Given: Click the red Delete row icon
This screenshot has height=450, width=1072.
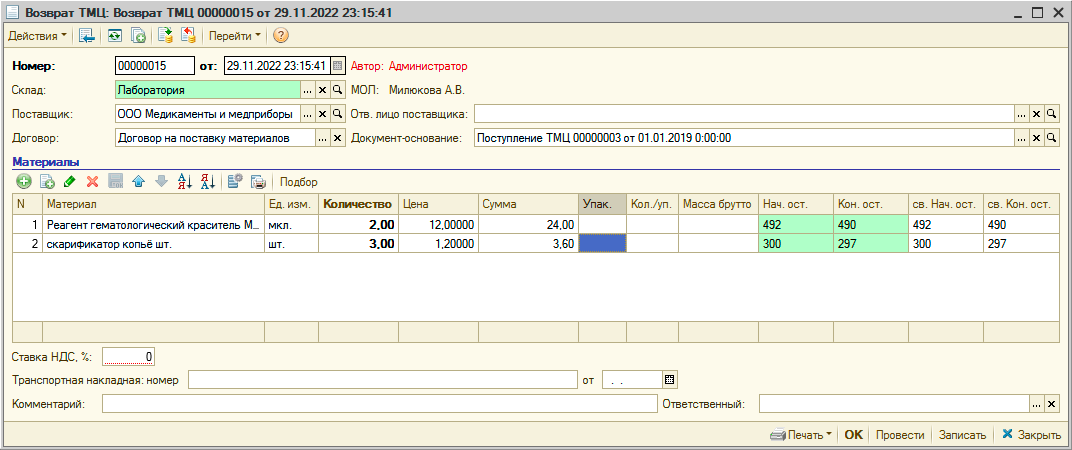Looking at the screenshot, I should tap(92, 182).
